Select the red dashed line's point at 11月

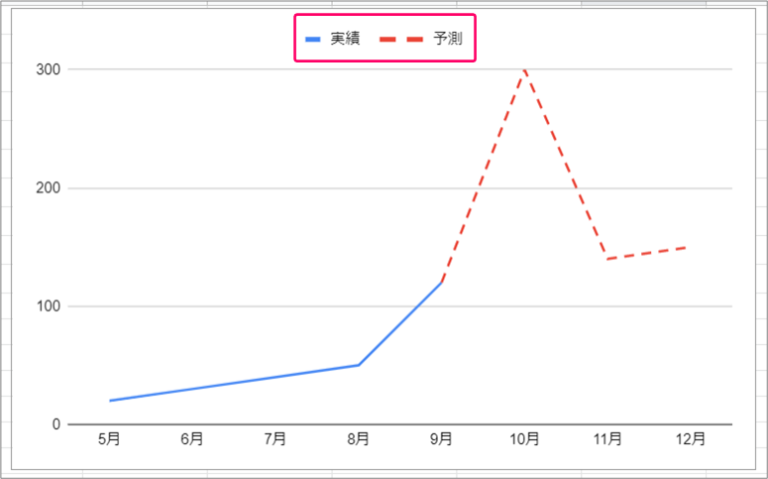(x=607, y=259)
